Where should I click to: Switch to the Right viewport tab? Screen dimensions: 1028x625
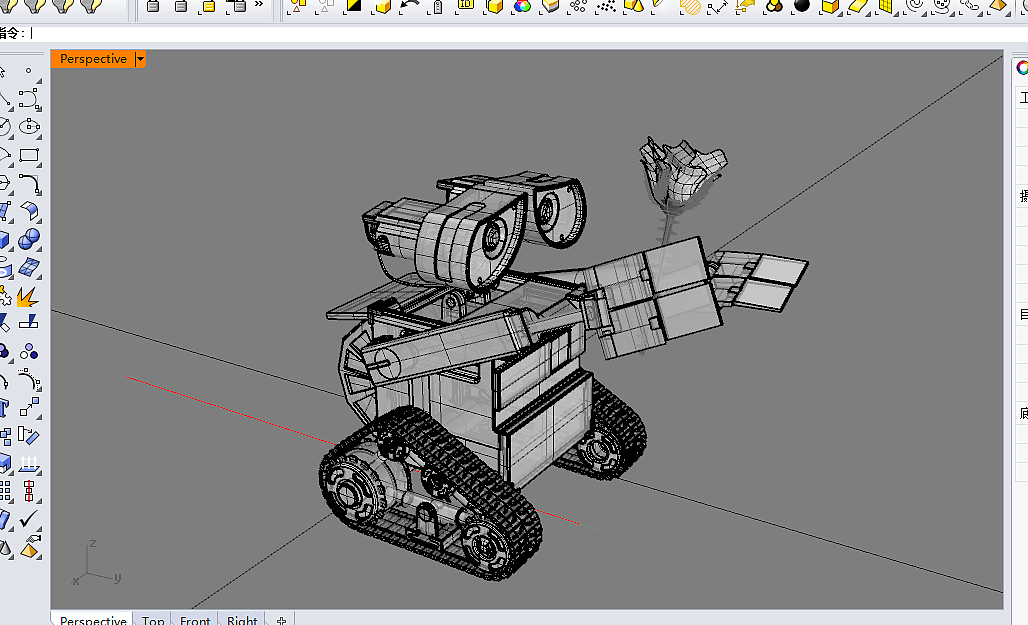pos(242,620)
